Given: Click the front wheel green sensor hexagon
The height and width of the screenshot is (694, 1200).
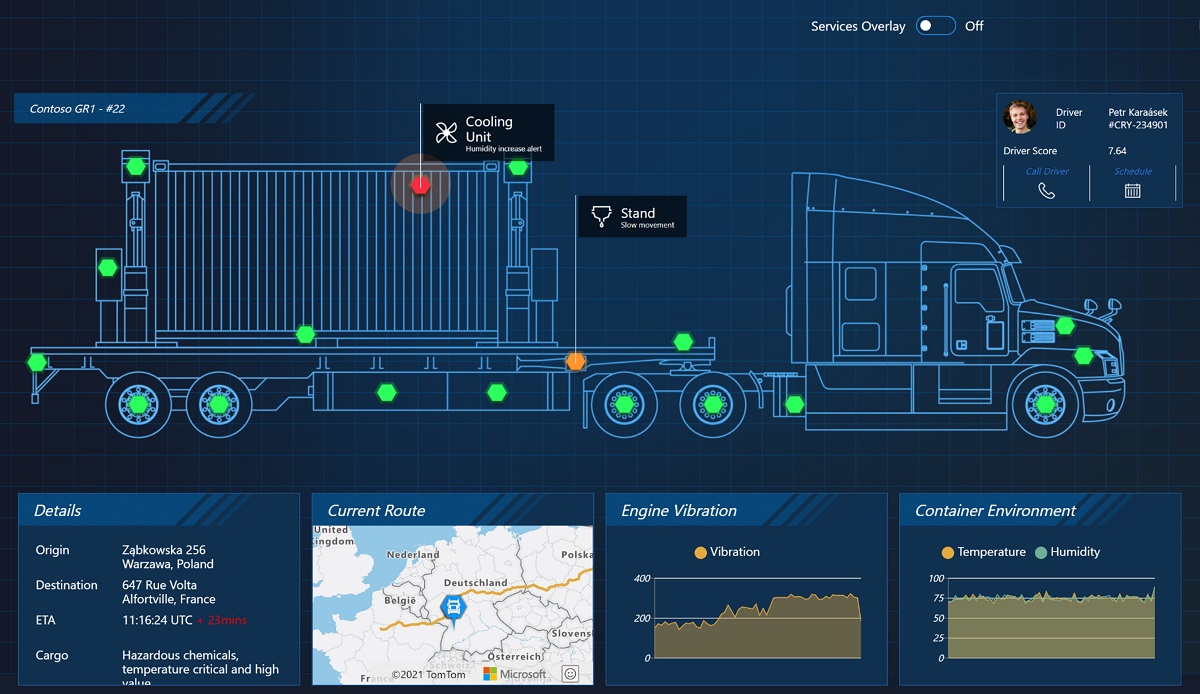Looking at the screenshot, I should (x=1045, y=404).
